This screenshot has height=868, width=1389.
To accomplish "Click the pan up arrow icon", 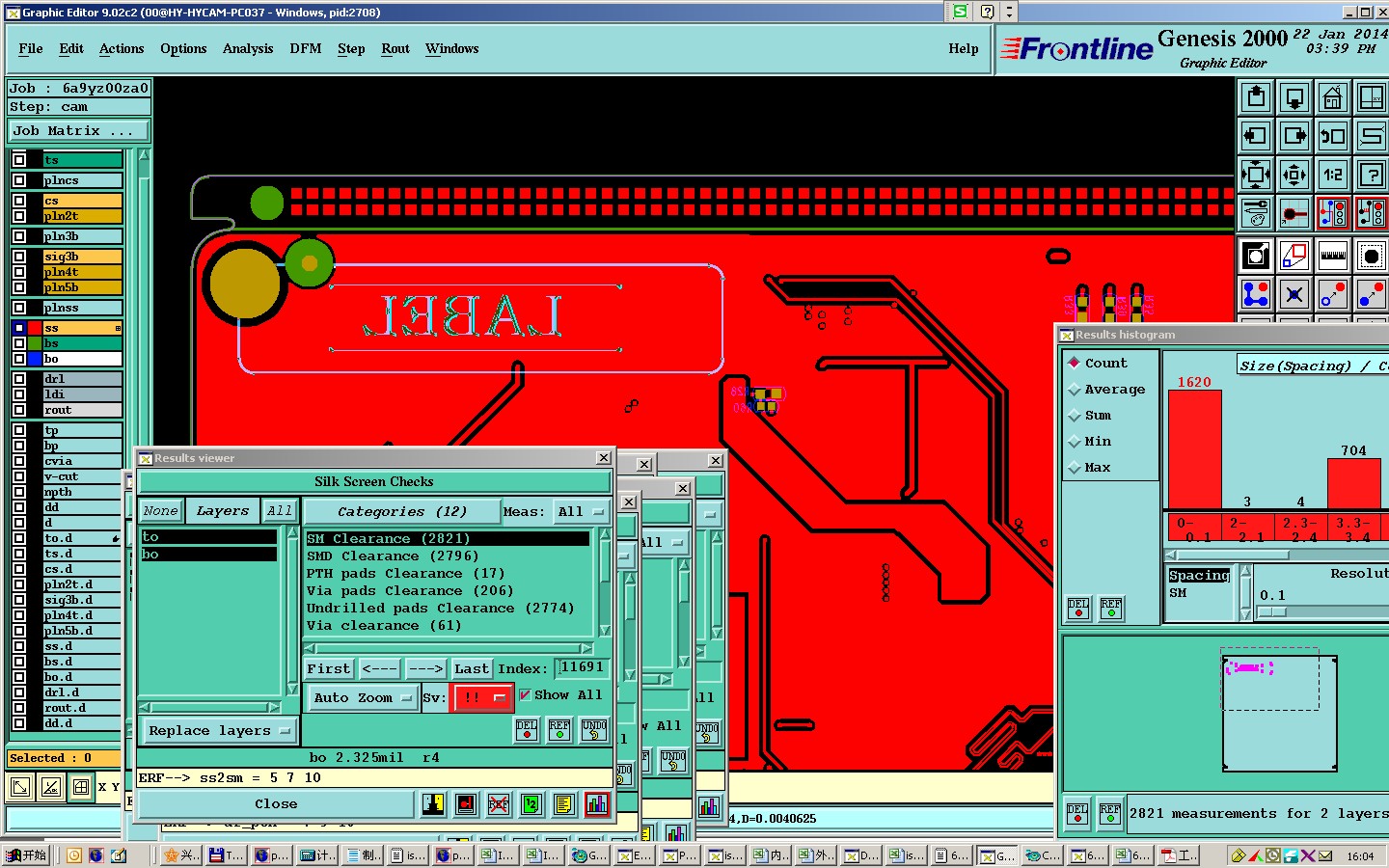I will pos(1256,97).
